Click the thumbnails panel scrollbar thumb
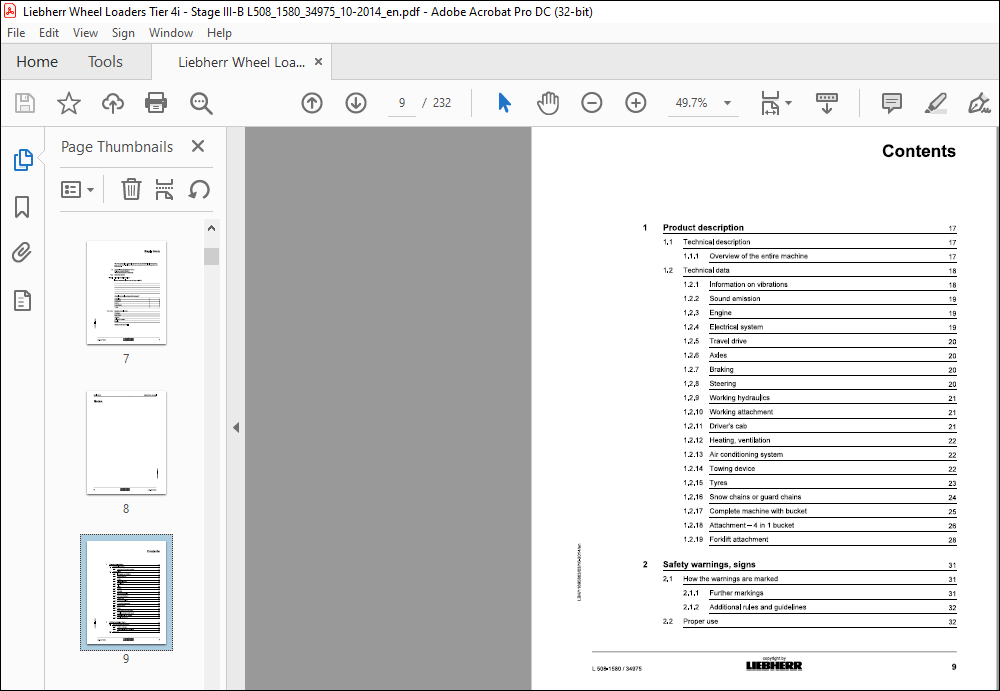Image resolution: width=1000 pixels, height=691 pixels. click(212, 256)
